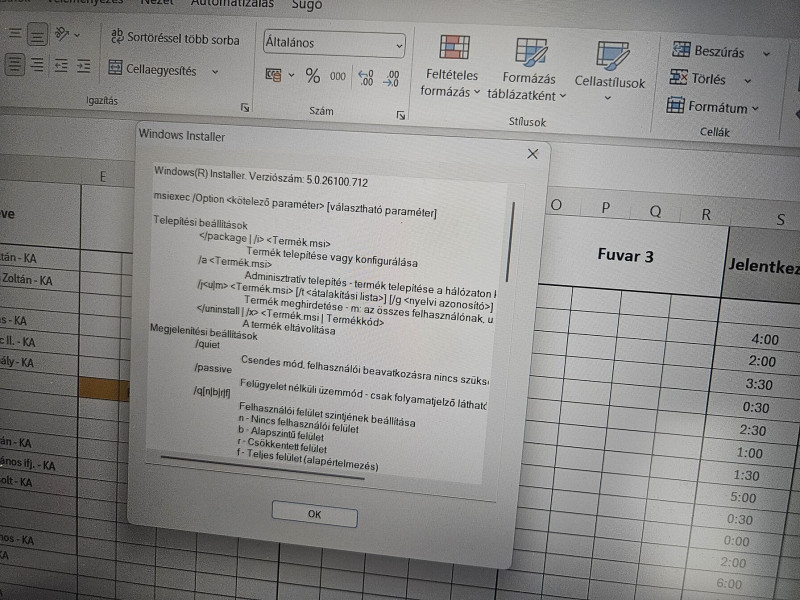The width and height of the screenshot is (800, 600).
Task: Expand Cellaegyesítés dropdown arrow
Action: coord(215,72)
